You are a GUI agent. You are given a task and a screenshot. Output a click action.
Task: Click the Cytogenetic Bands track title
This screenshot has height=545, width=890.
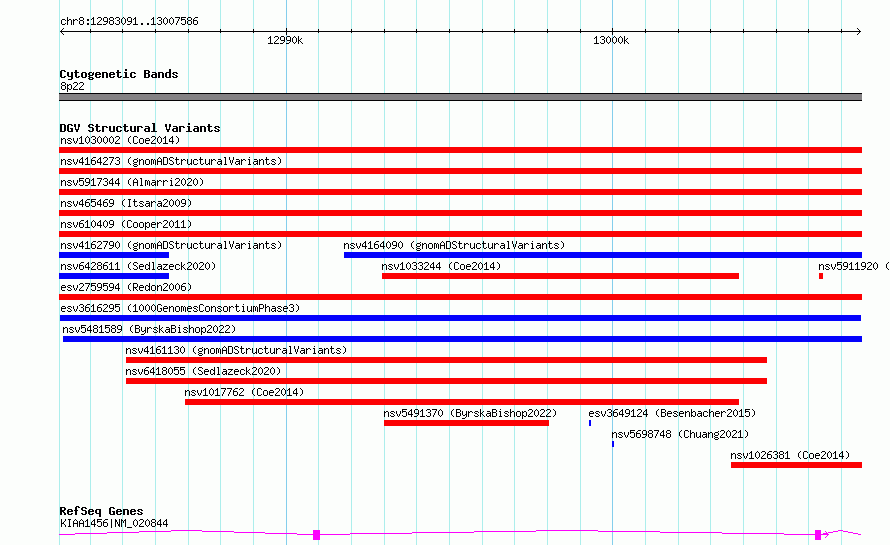[119, 74]
